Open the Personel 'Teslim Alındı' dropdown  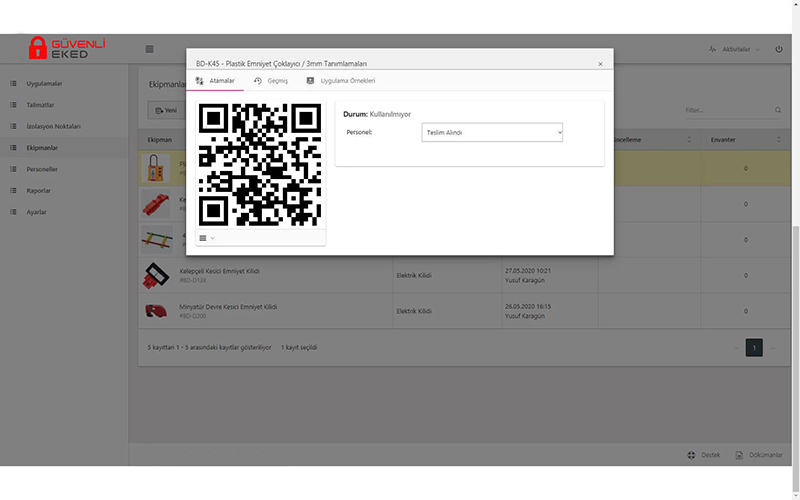pos(493,132)
